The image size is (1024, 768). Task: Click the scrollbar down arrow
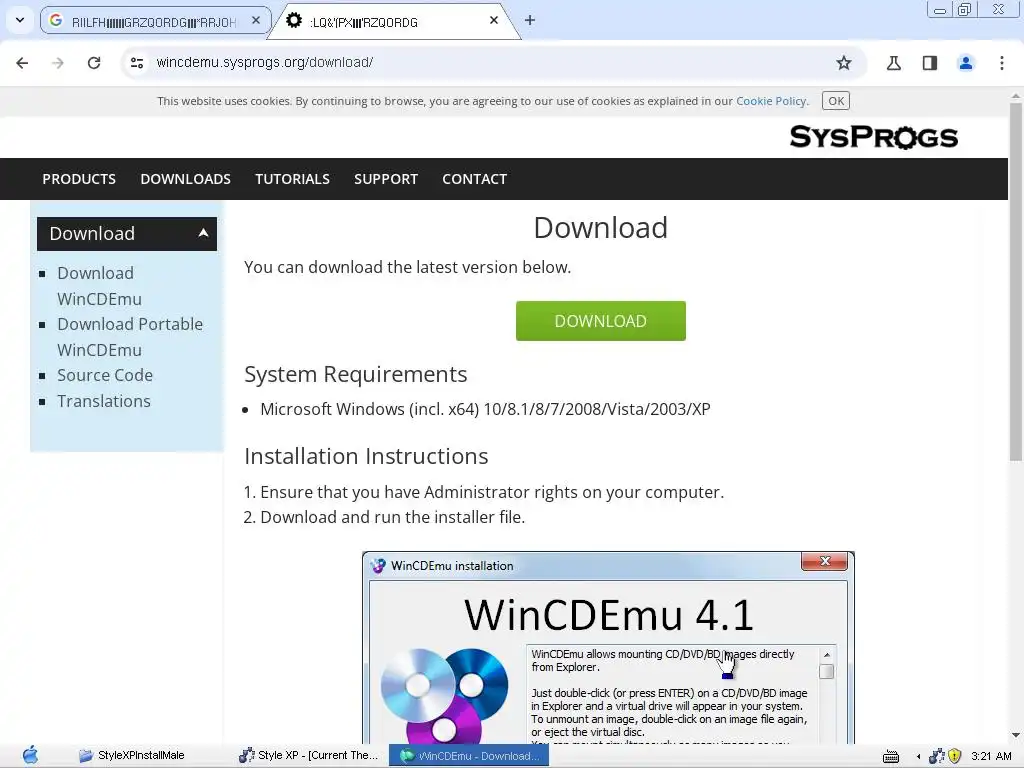(1016, 735)
